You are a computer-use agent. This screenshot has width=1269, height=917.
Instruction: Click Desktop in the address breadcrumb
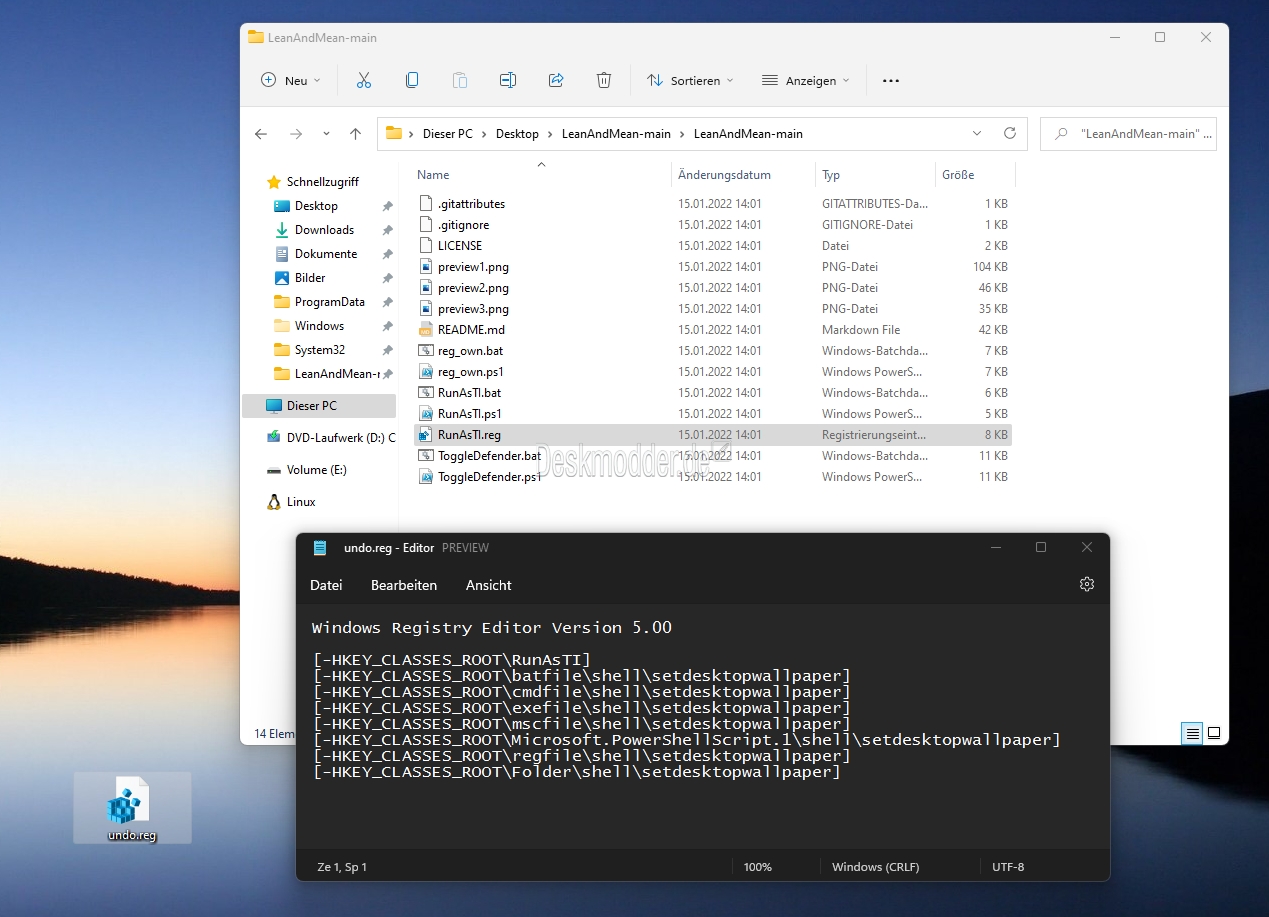pos(517,134)
